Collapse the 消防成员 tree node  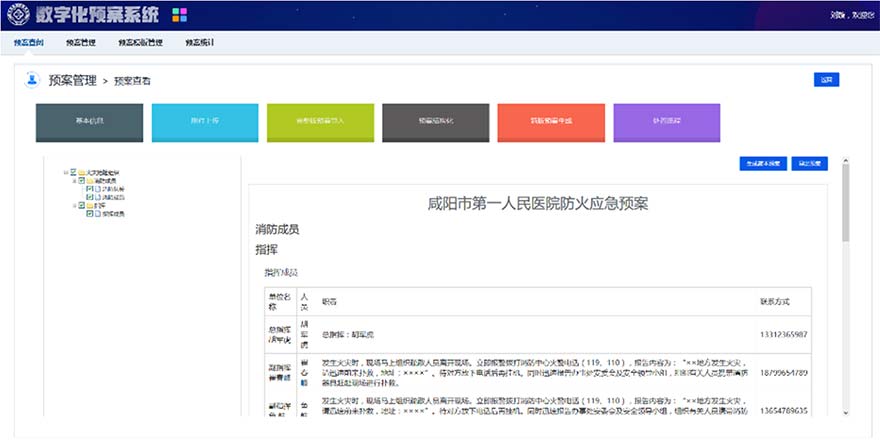pos(74,181)
